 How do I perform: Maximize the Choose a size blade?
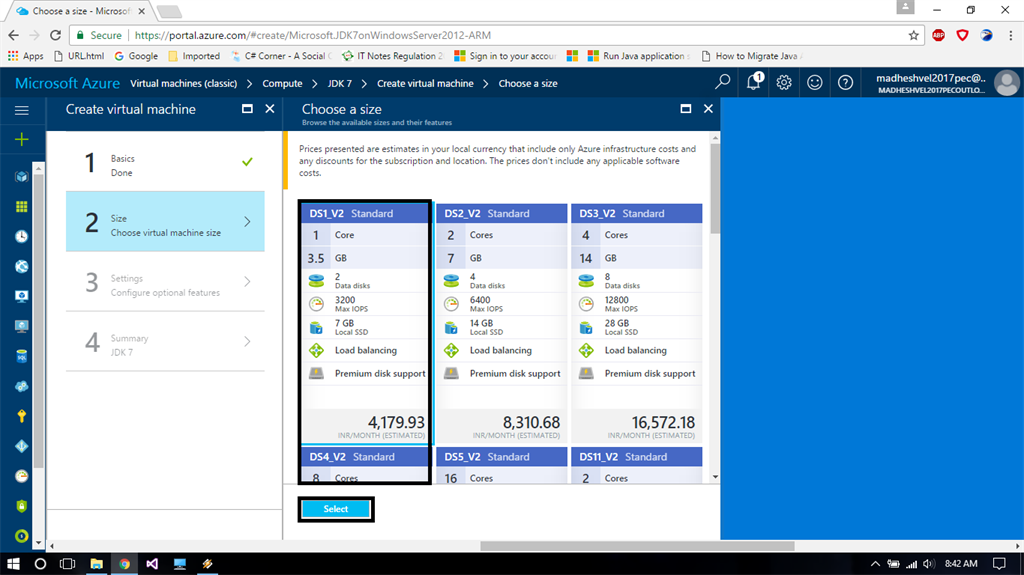point(686,109)
